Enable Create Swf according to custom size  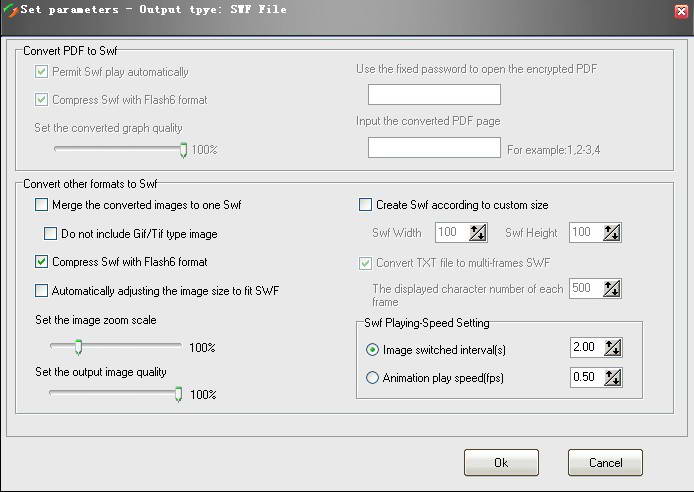coord(366,205)
